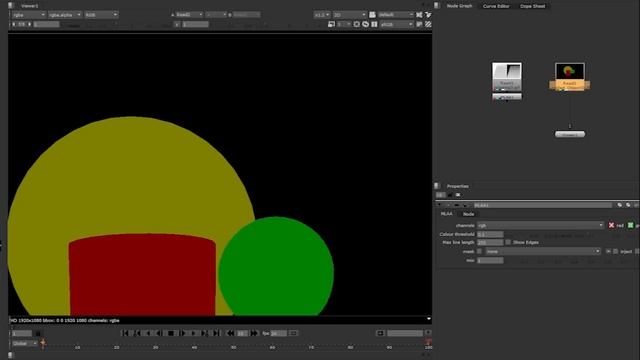
Task: Click the gamma toggle button before gamma field
Action: pos(177,24)
